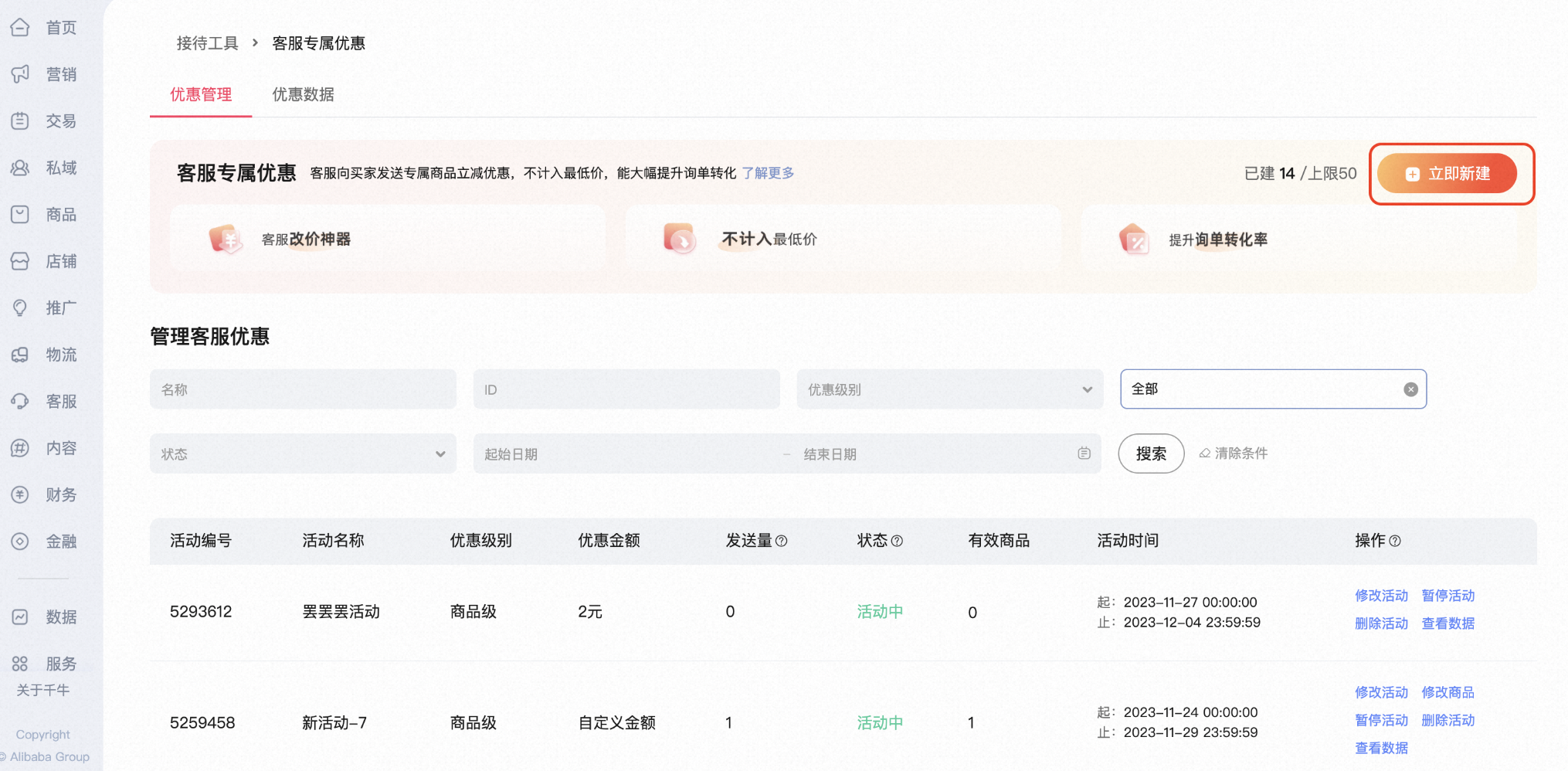Viewport: 1568px width, 771px height.
Task: Click the 推广 lightbulb icon
Action: 20,308
